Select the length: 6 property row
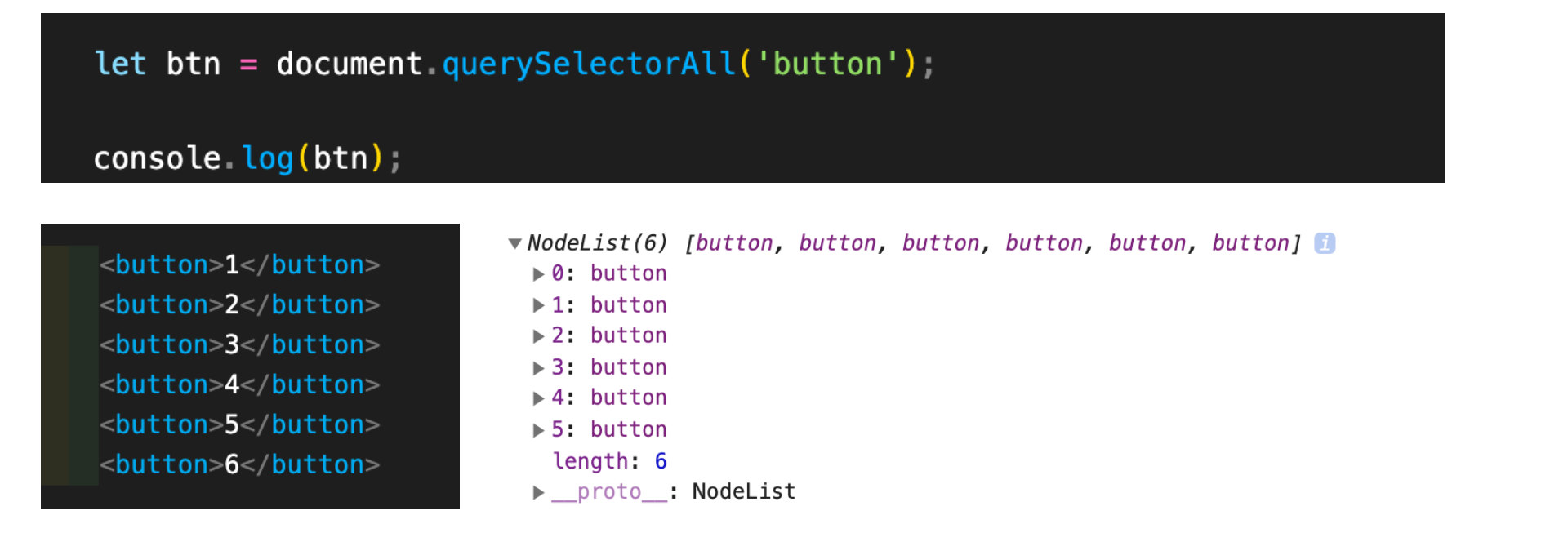 (x=610, y=461)
